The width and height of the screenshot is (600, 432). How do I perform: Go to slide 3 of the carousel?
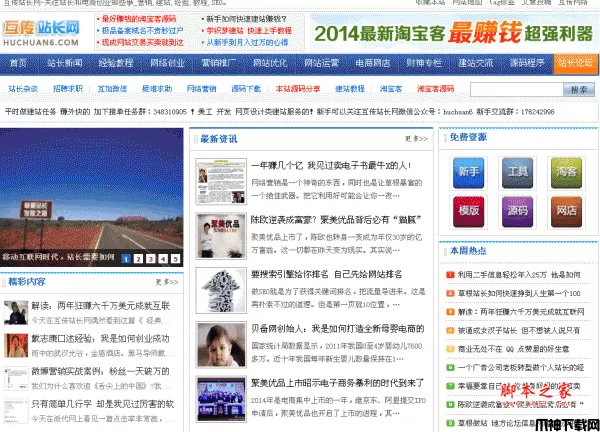(151, 259)
